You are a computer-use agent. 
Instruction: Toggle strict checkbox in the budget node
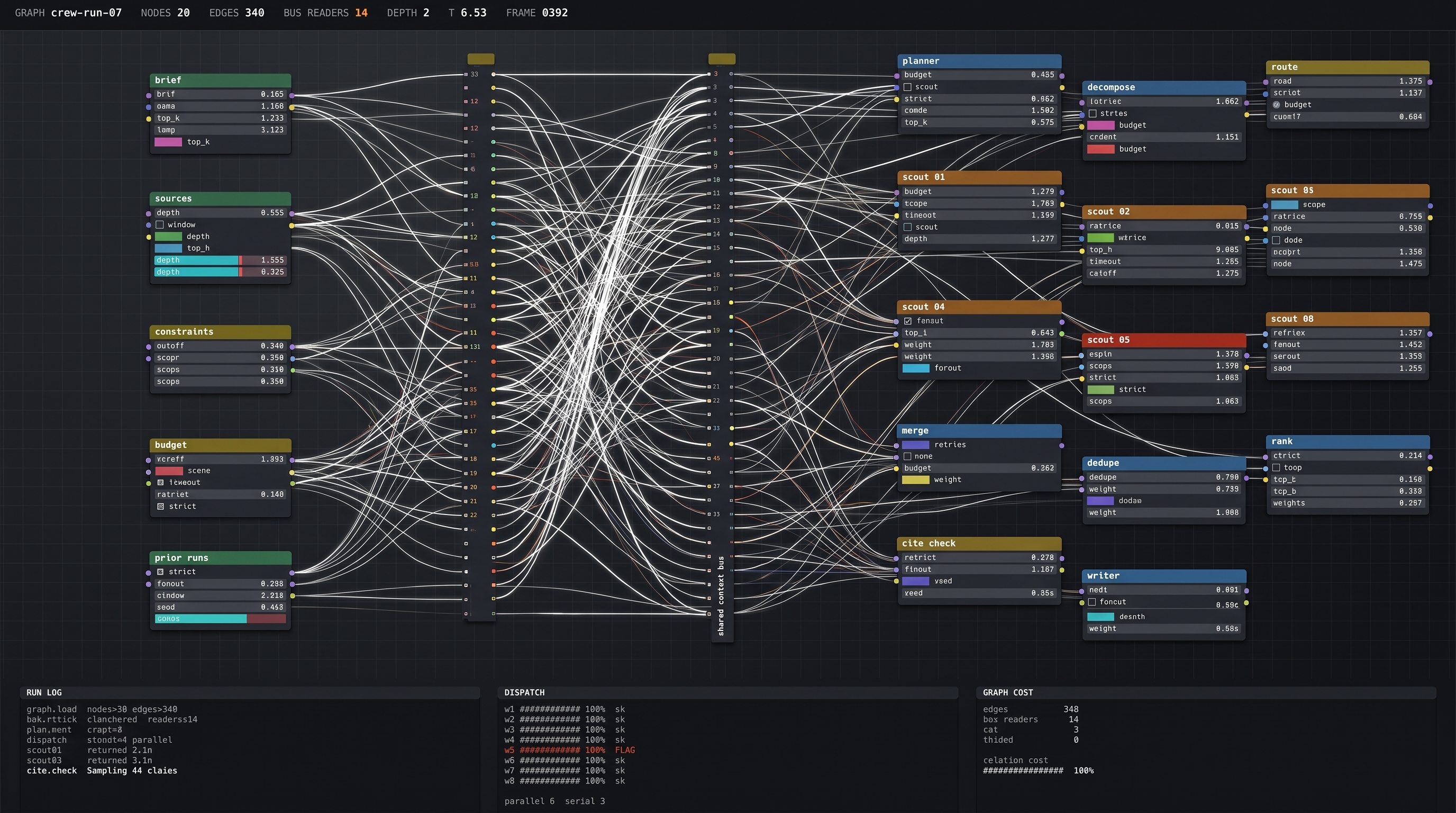(x=160, y=507)
